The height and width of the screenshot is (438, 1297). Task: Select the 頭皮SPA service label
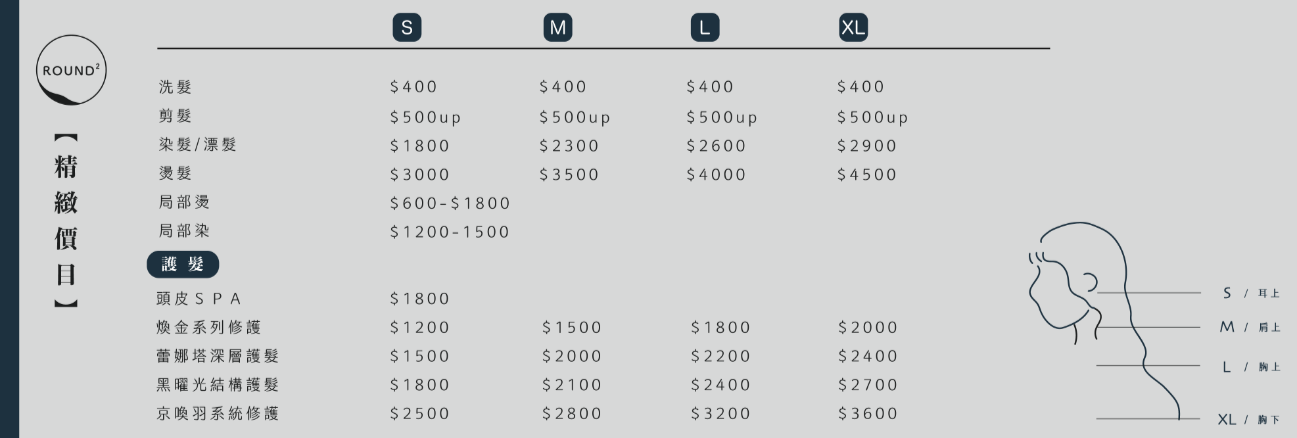[x=200, y=299]
